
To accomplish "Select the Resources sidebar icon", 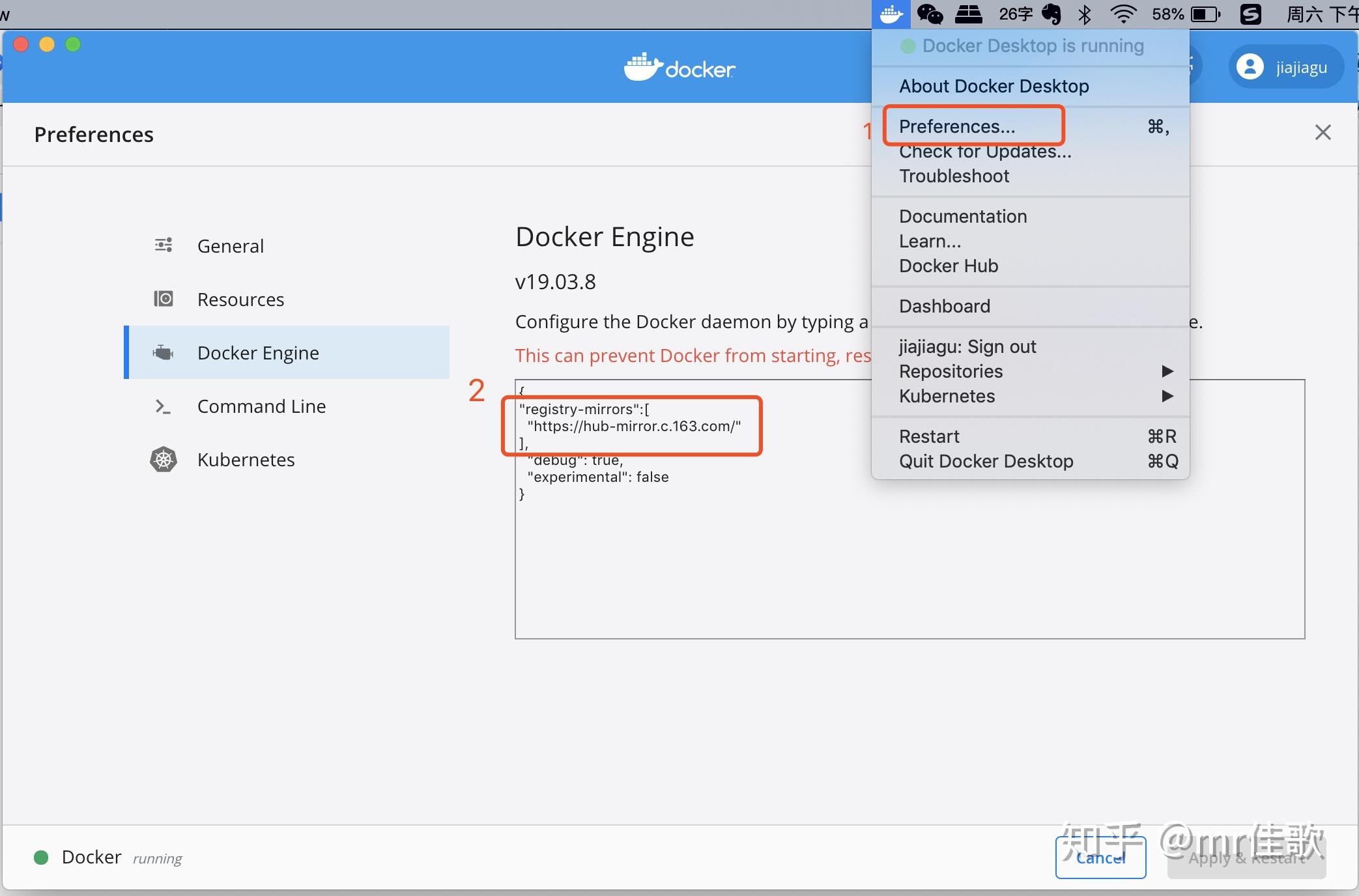I will coord(163,299).
